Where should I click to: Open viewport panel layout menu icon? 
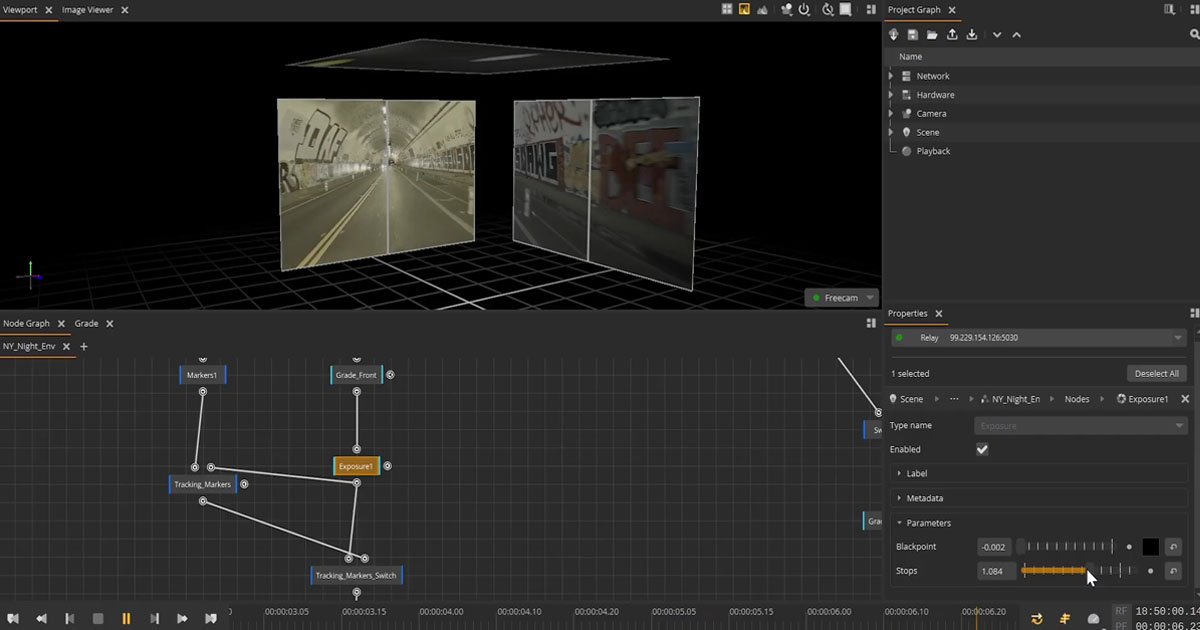pyautogui.click(x=871, y=9)
